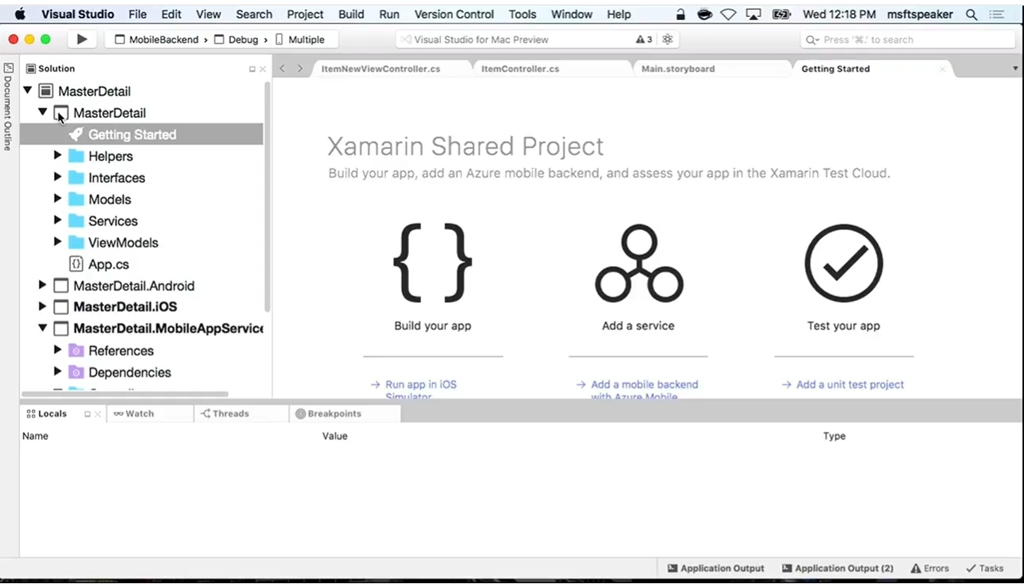The image size is (1024, 584).
Task: Switch to the Watch pad tab
Action: (134, 414)
